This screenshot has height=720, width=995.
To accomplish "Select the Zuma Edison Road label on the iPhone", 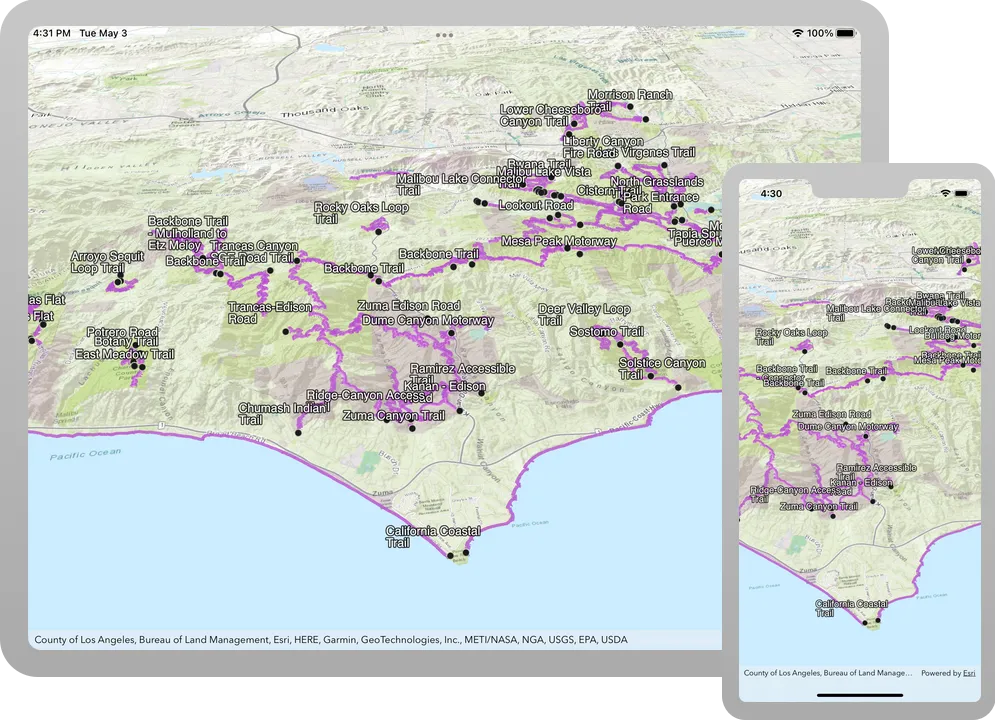I will (x=831, y=414).
